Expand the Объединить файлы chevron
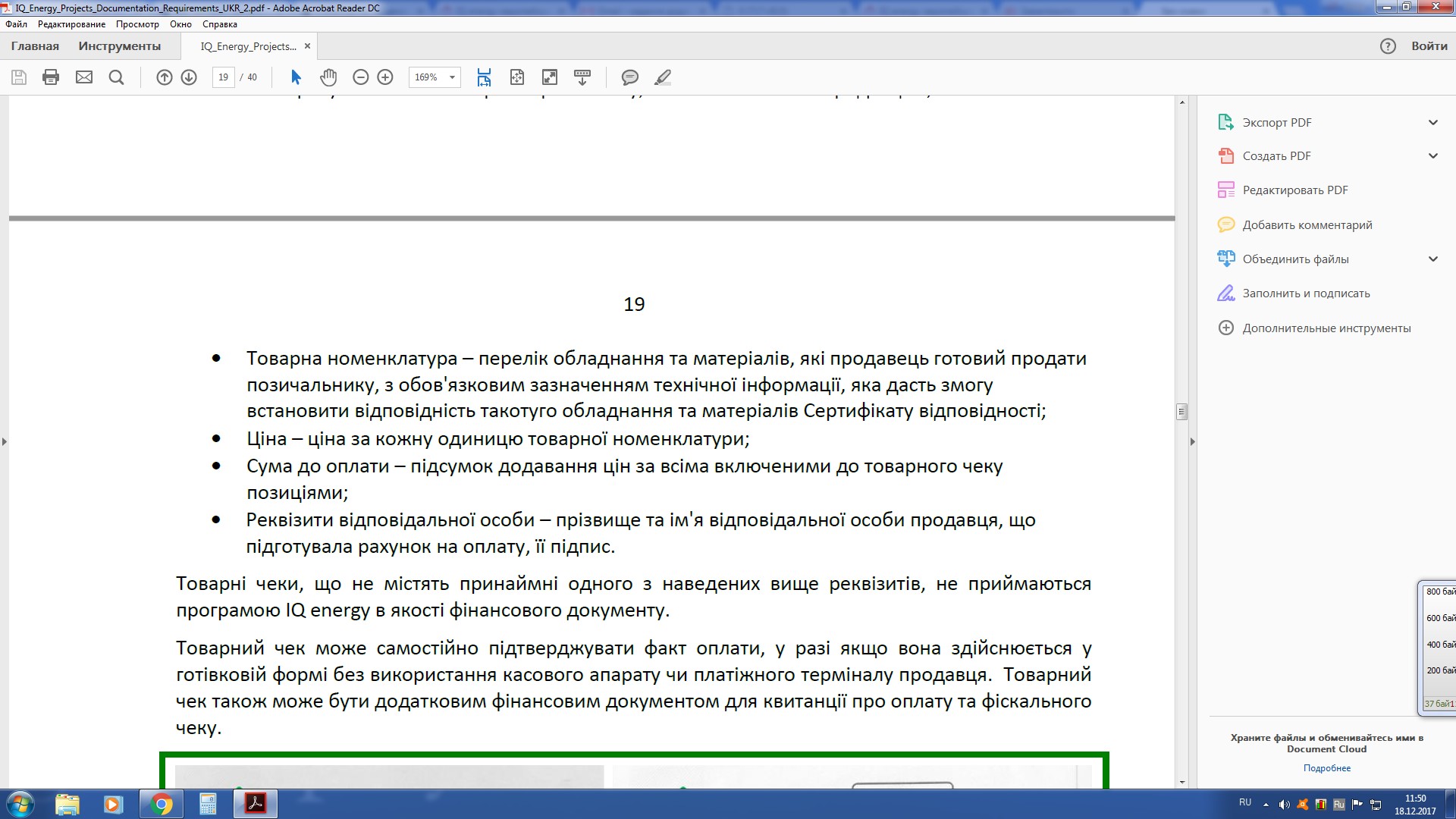The width and height of the screenshot is (1456, 819). 1433,259
